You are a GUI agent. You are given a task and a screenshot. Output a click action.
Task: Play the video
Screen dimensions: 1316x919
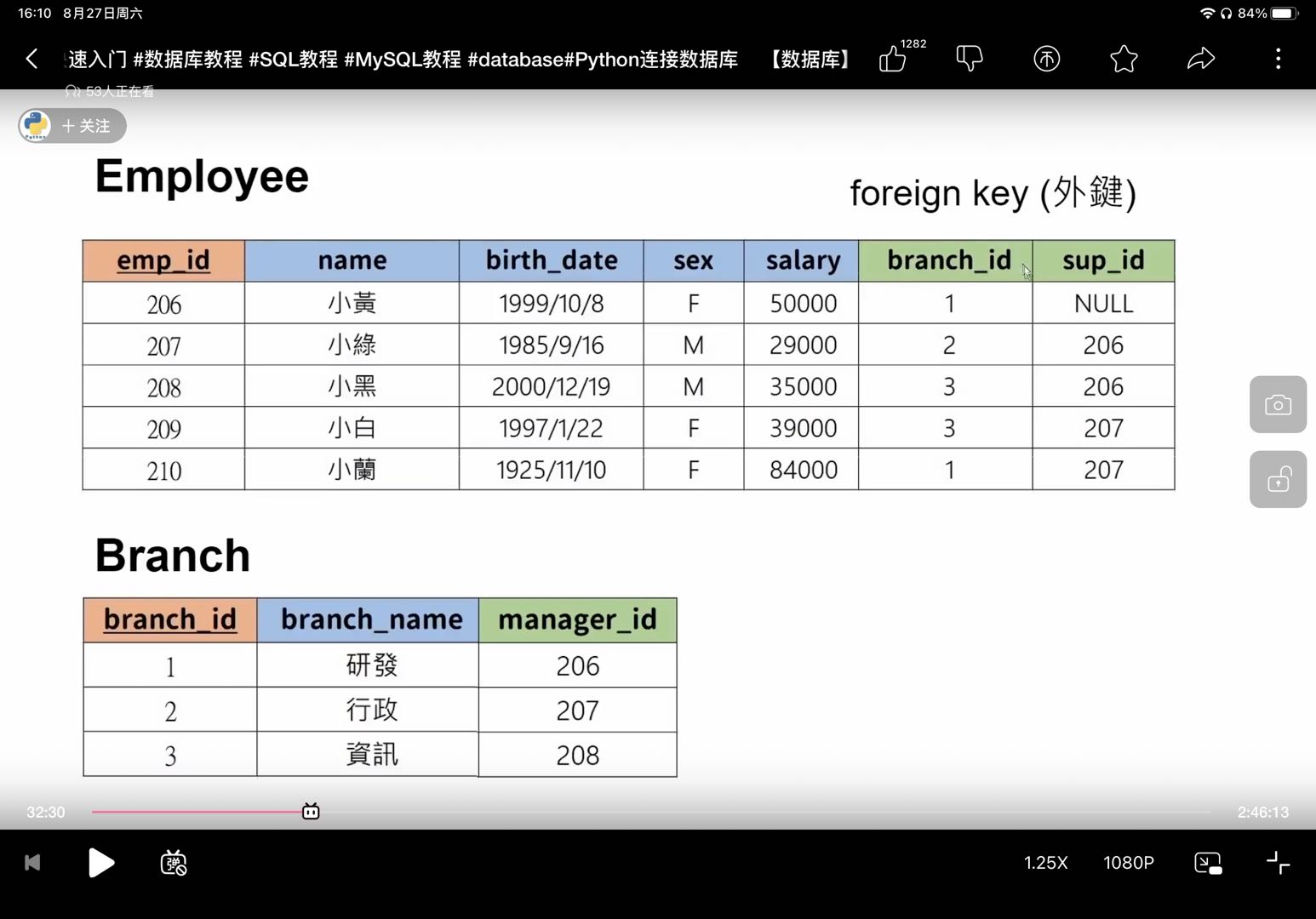pos(101,863)
